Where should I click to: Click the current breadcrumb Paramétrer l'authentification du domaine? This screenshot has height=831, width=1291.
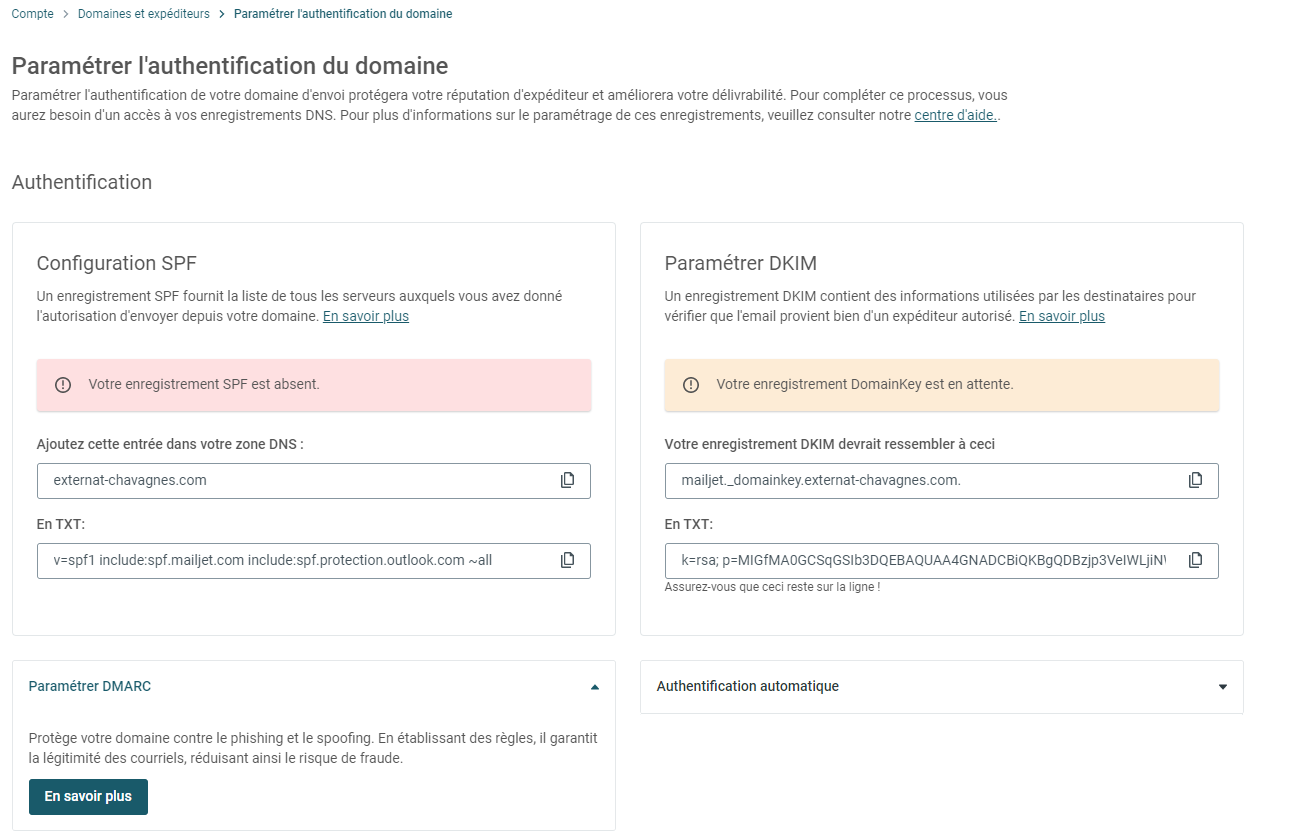coord(343,14)
